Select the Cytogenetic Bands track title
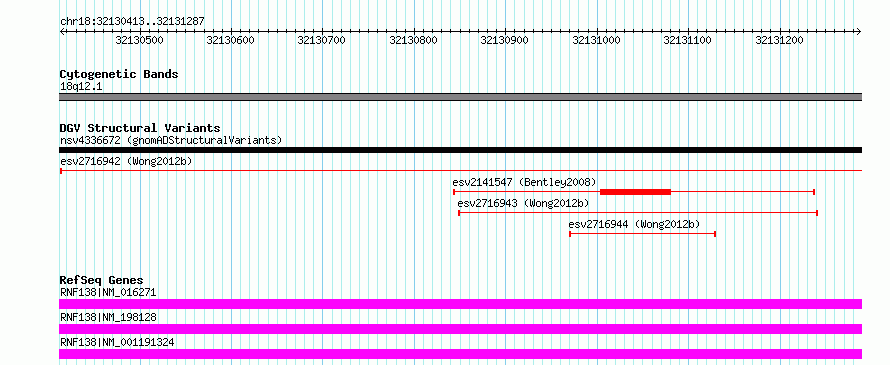890x365 pixels. 119,74
